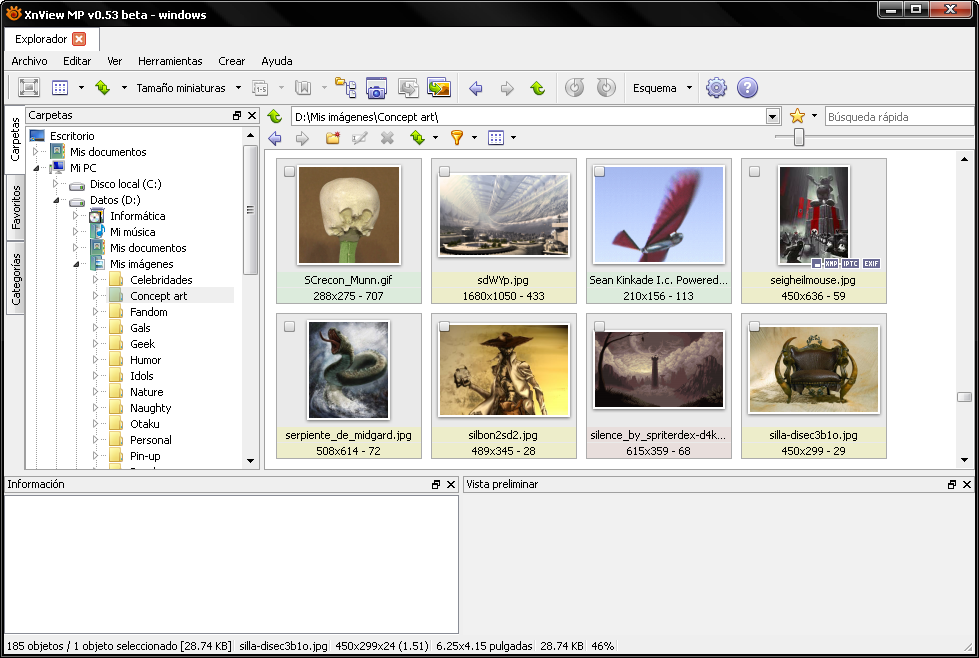
Task: Go forward with main toolbar gray arrow
Action: [507, 88]
